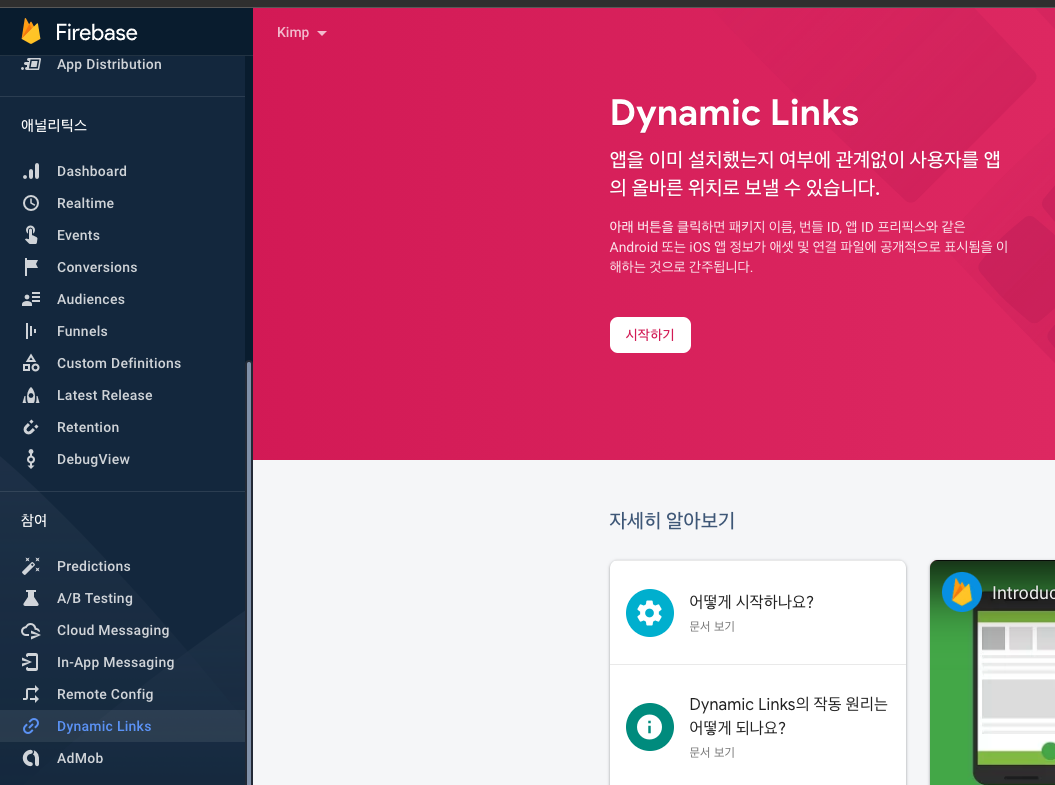This screenshot has height=785, width=1055.
Task: Click the Dynamic Links page heading
Action: (x=734, y=112)
